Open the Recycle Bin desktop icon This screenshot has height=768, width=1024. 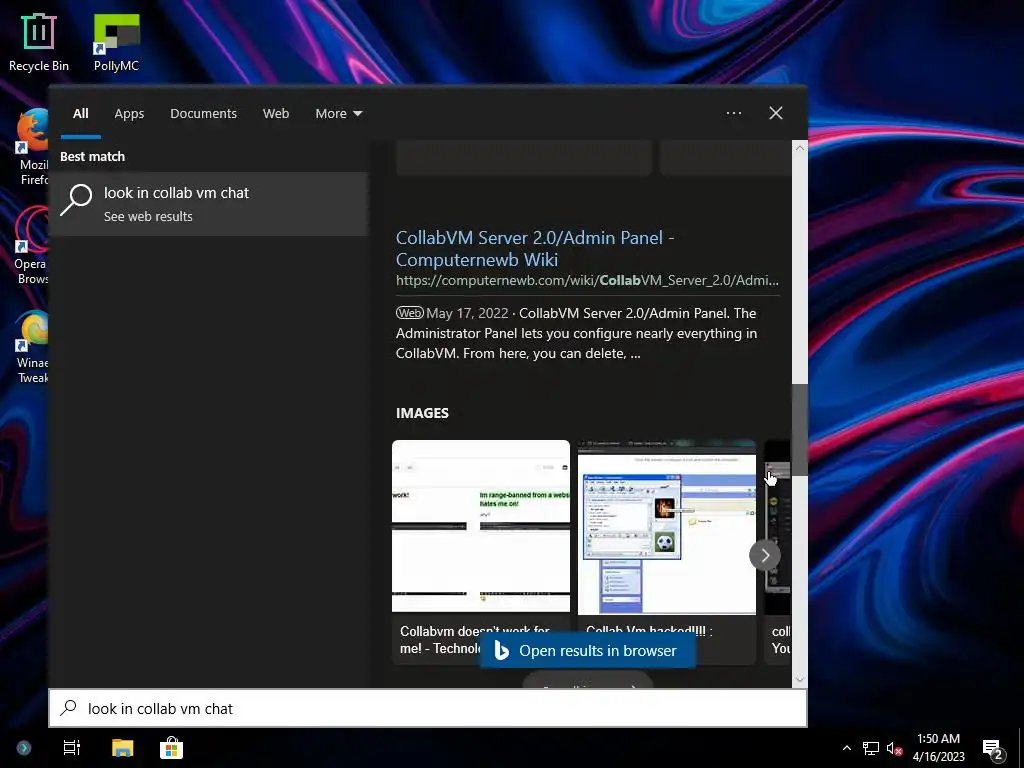(39, 42)
